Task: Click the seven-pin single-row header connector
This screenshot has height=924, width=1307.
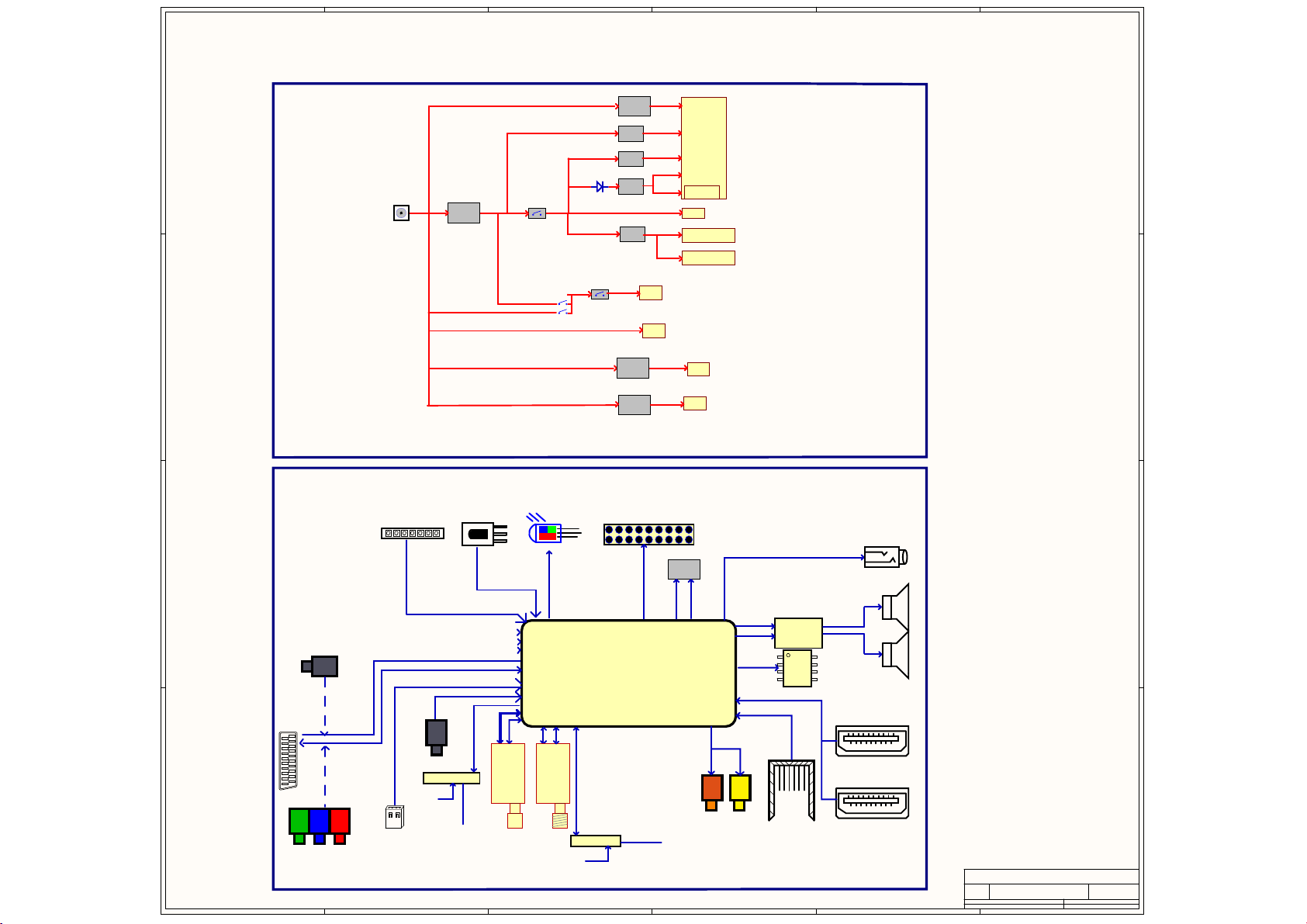Action: click(x=413, y=533)
